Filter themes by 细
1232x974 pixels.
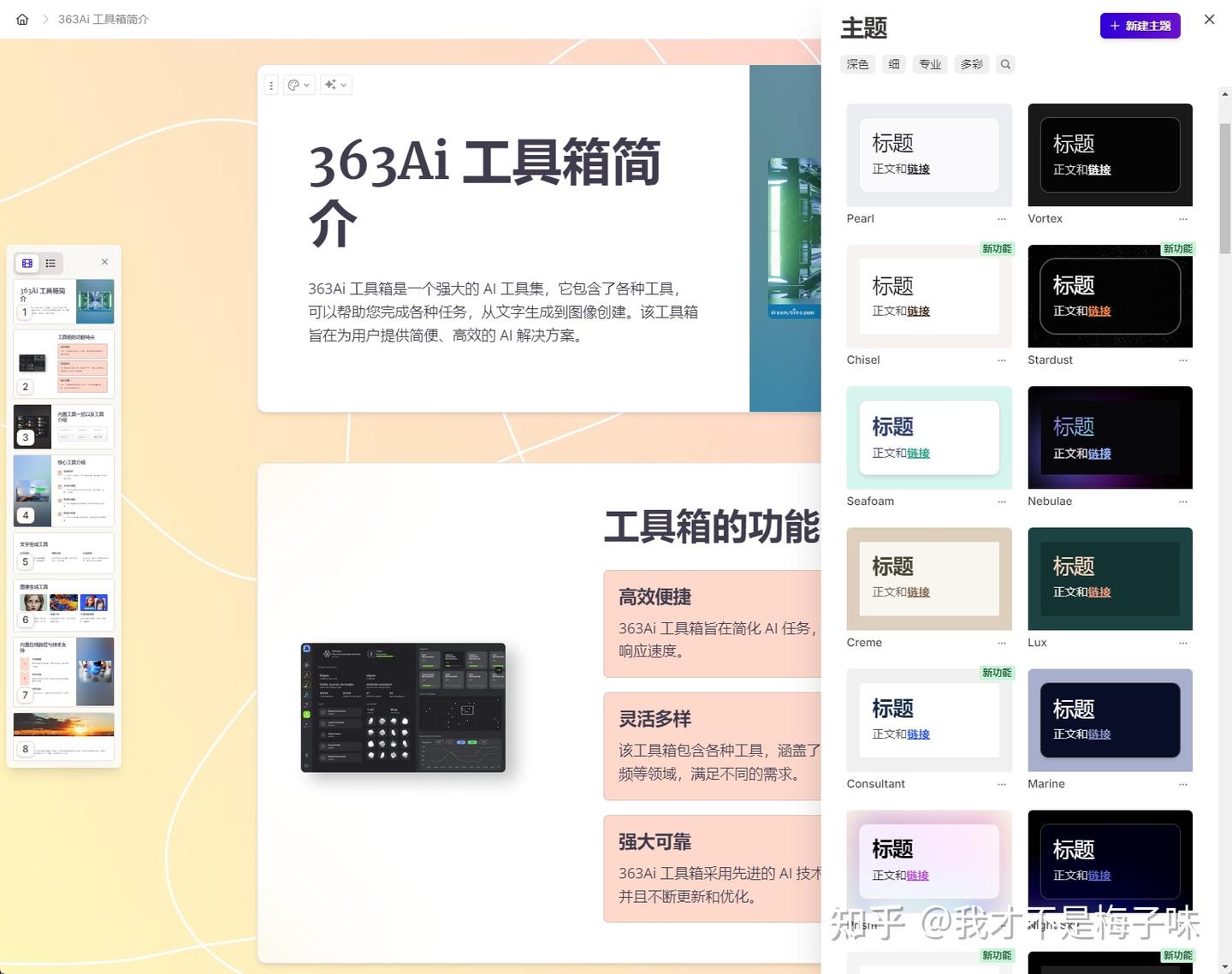tap(894, 64)
